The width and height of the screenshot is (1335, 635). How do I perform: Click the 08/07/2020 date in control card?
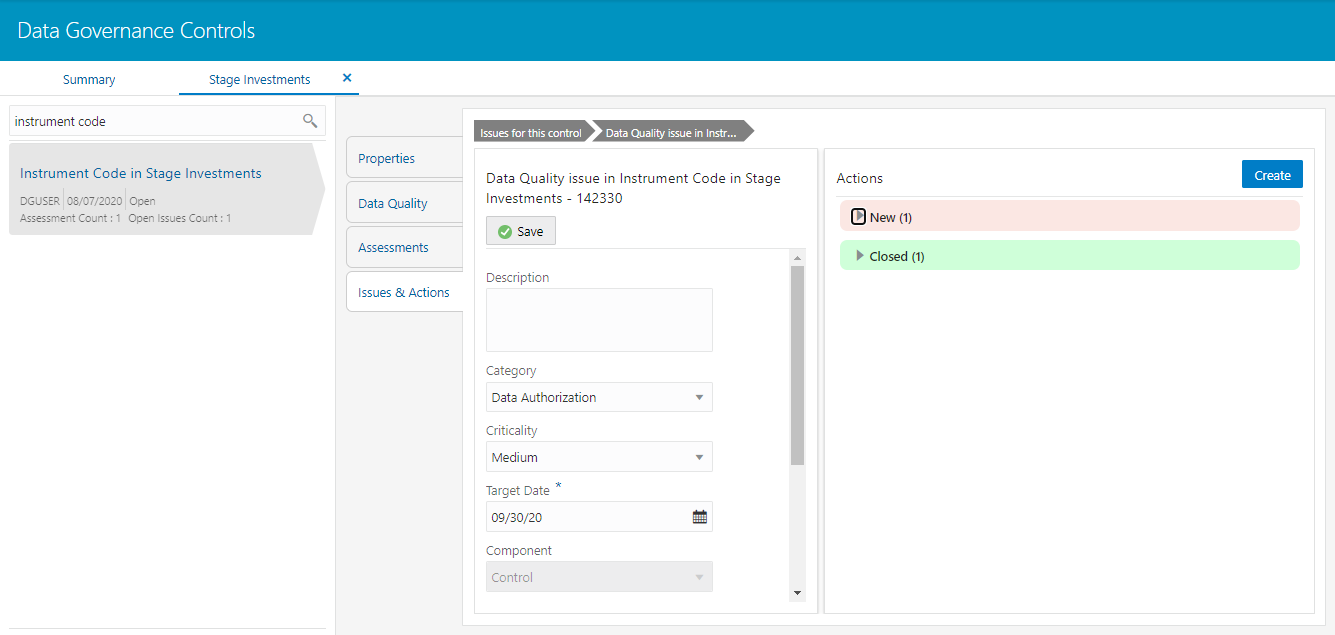pos(95,201)
